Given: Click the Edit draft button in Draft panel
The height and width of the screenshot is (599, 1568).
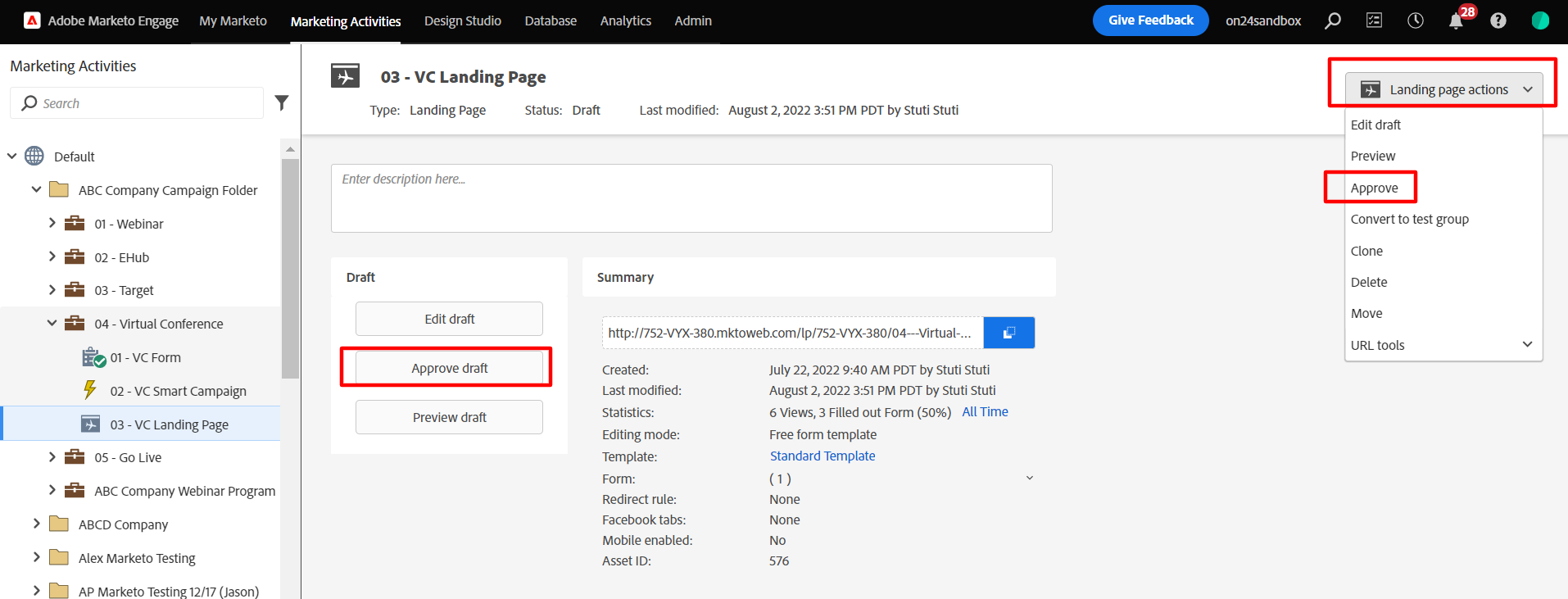Looking at the screenshot, I should tap(449, 319).
